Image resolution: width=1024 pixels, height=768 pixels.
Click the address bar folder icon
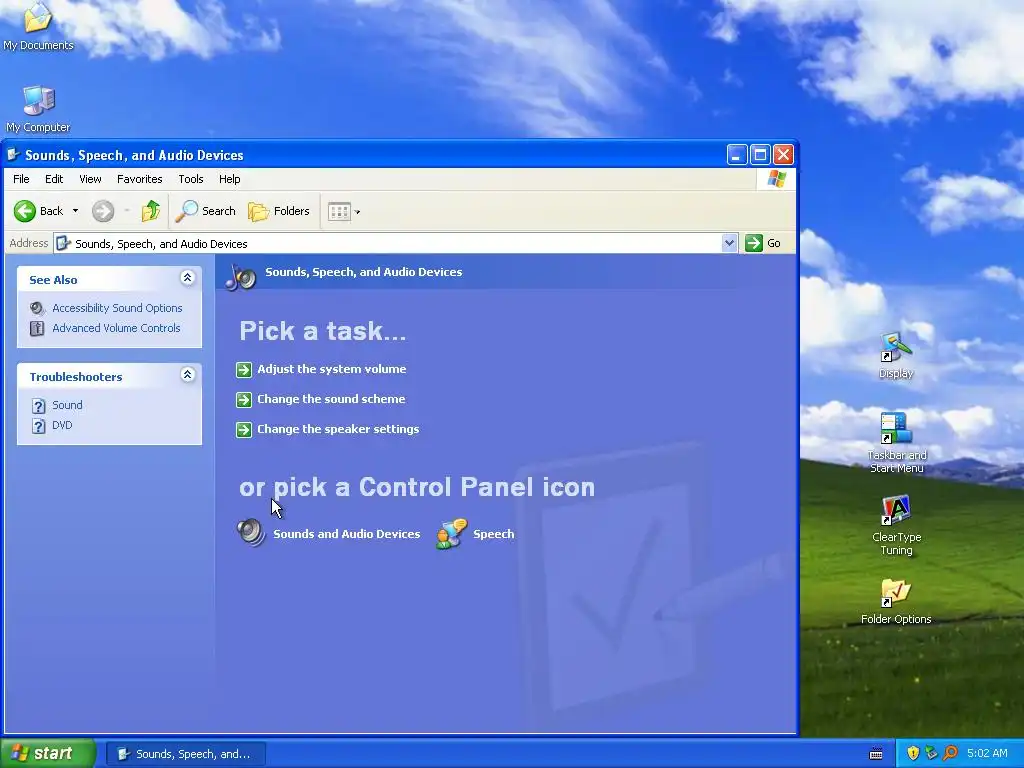point(63,244)
